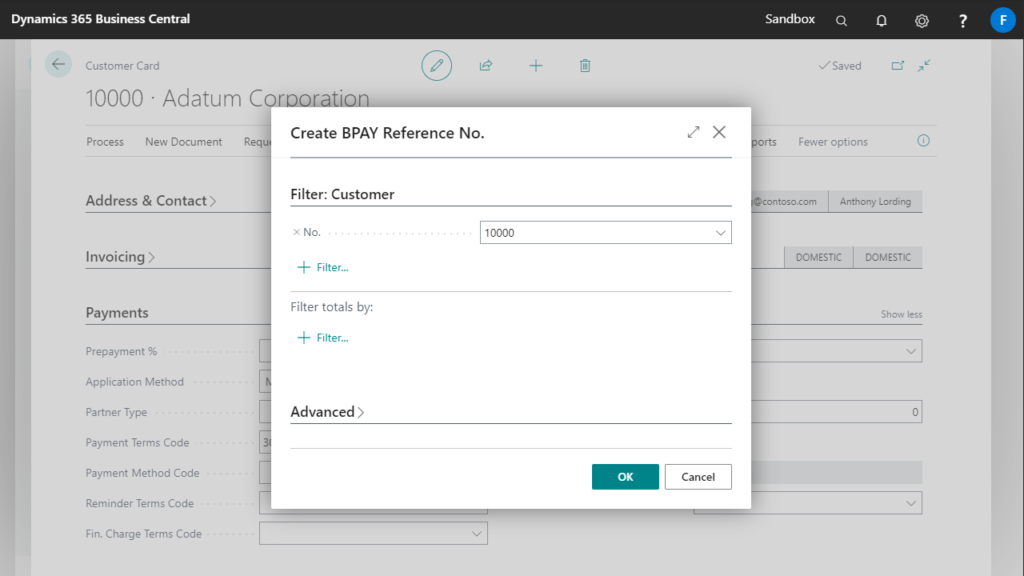1024x576 pixels.
Task: Click the back arrow on Customer Card
Action: pos(57,64)
